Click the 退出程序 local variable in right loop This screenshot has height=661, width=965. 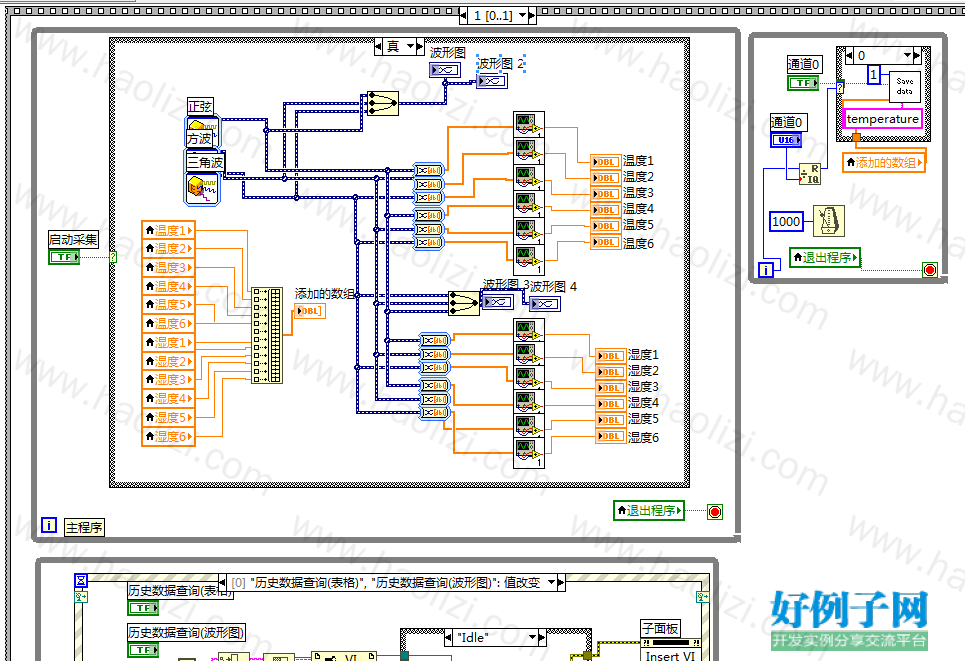click(825, 257)
